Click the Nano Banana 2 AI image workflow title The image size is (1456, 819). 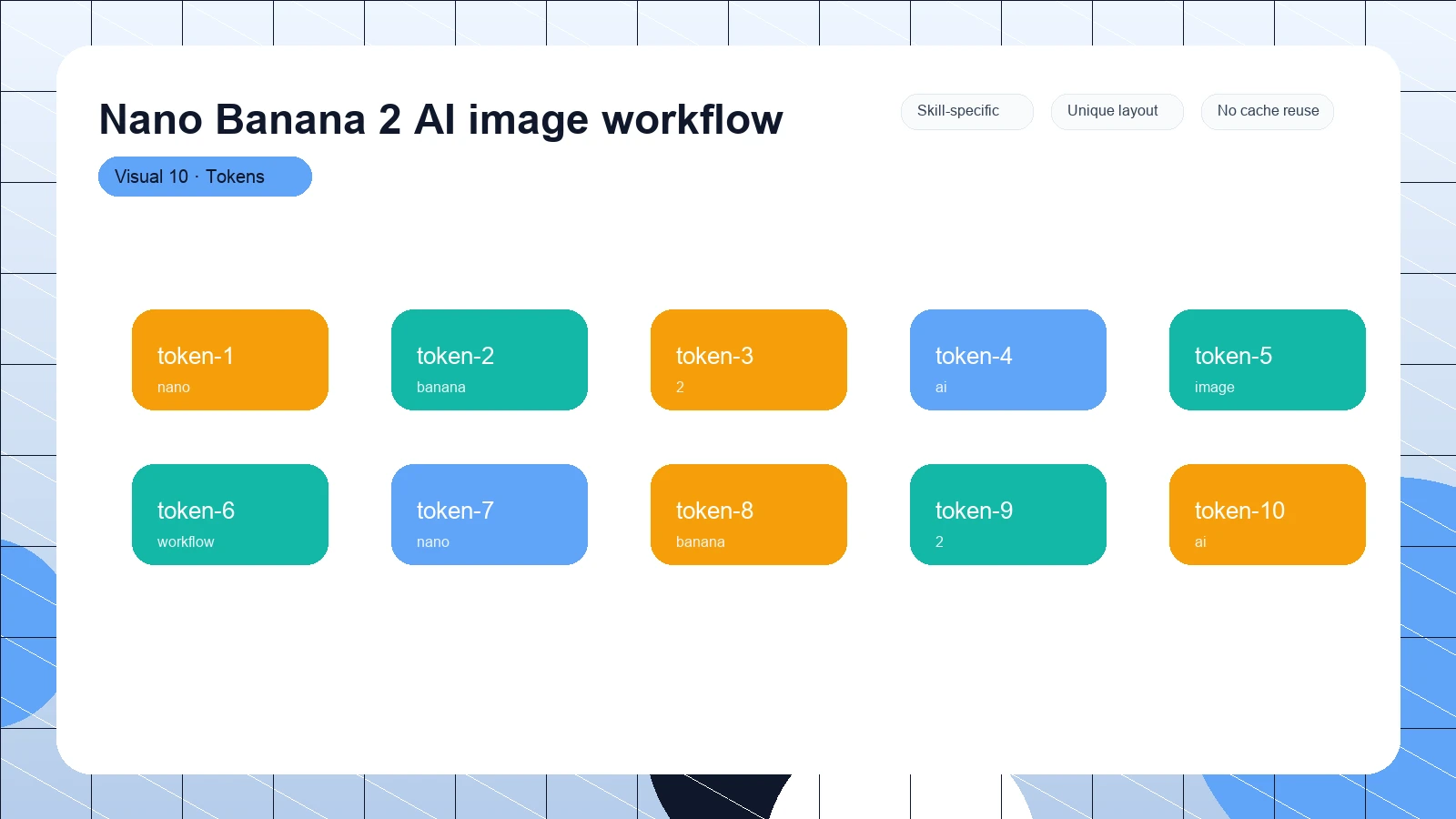[440, 119]
